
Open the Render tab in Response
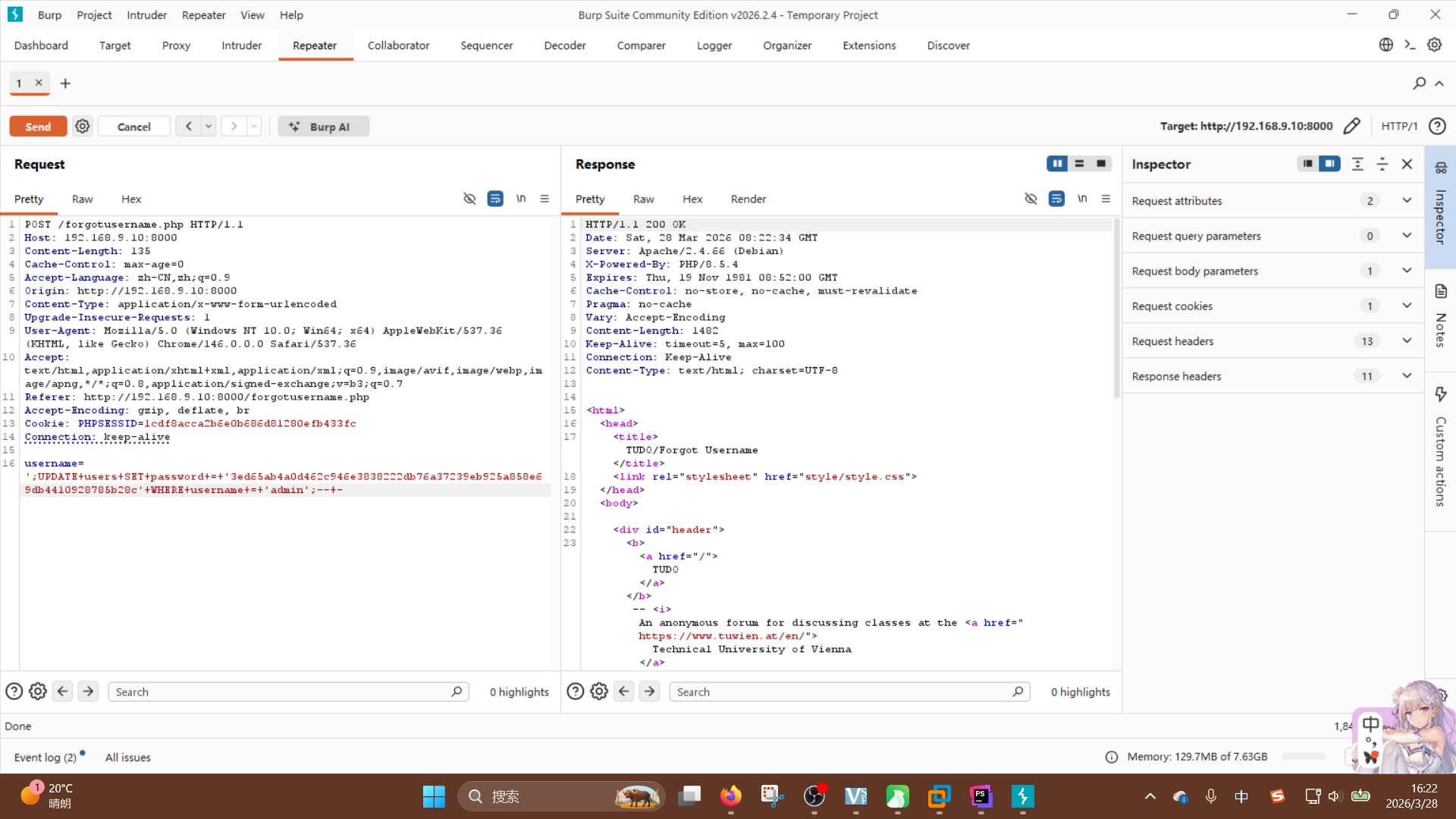click(x=748, y=199)
